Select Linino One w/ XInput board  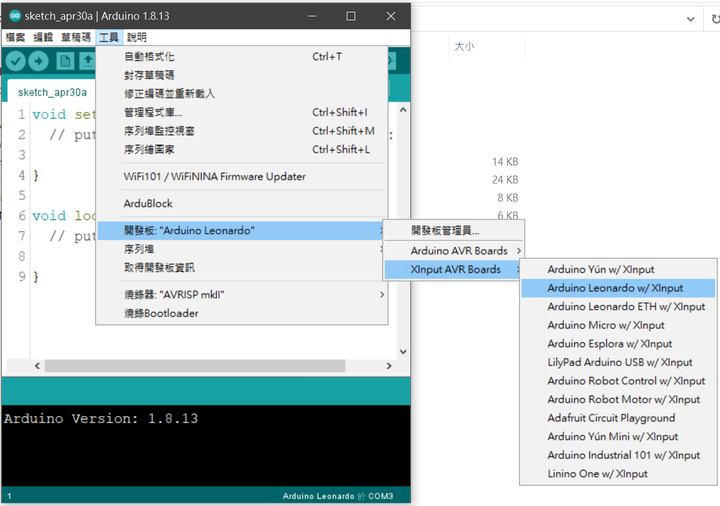pos(618,474)
